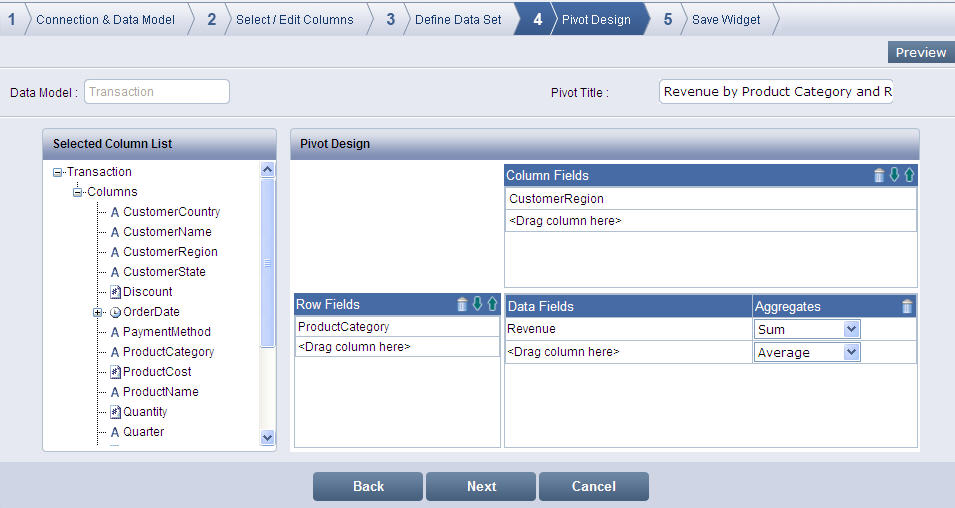Collapse the Transaction root node
955x508 pixels.
click(58, 172)
